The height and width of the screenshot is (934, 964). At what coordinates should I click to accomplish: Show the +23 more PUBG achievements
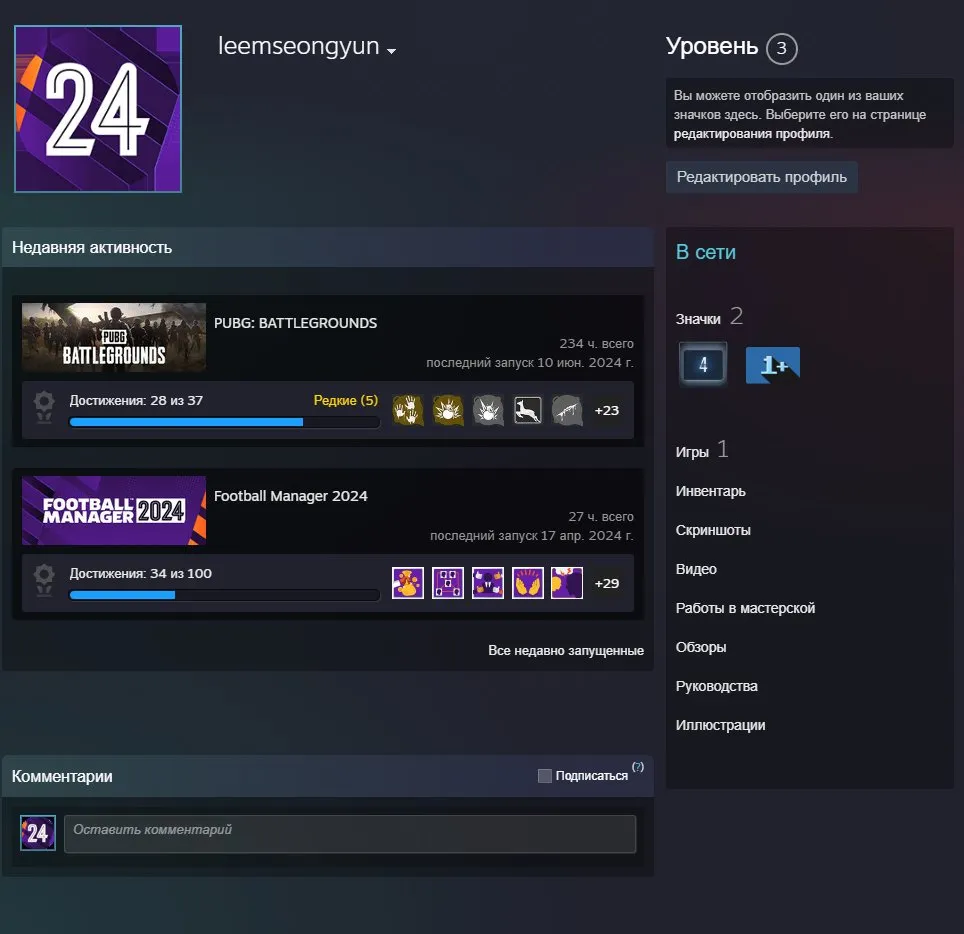pyautogui.click(x=607, y=411)
